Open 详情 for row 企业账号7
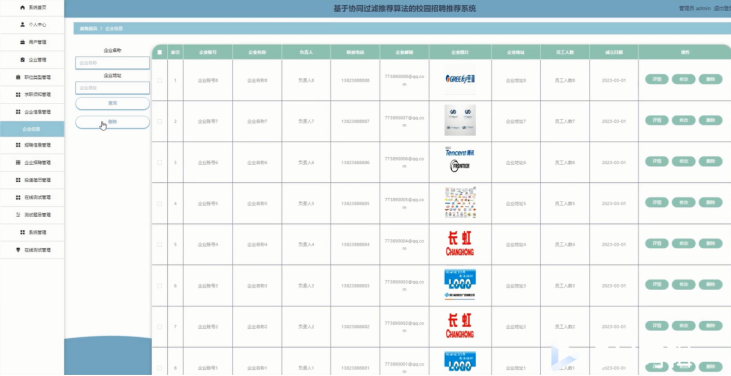The image size is (731, 376). click(x=657, y=121)
